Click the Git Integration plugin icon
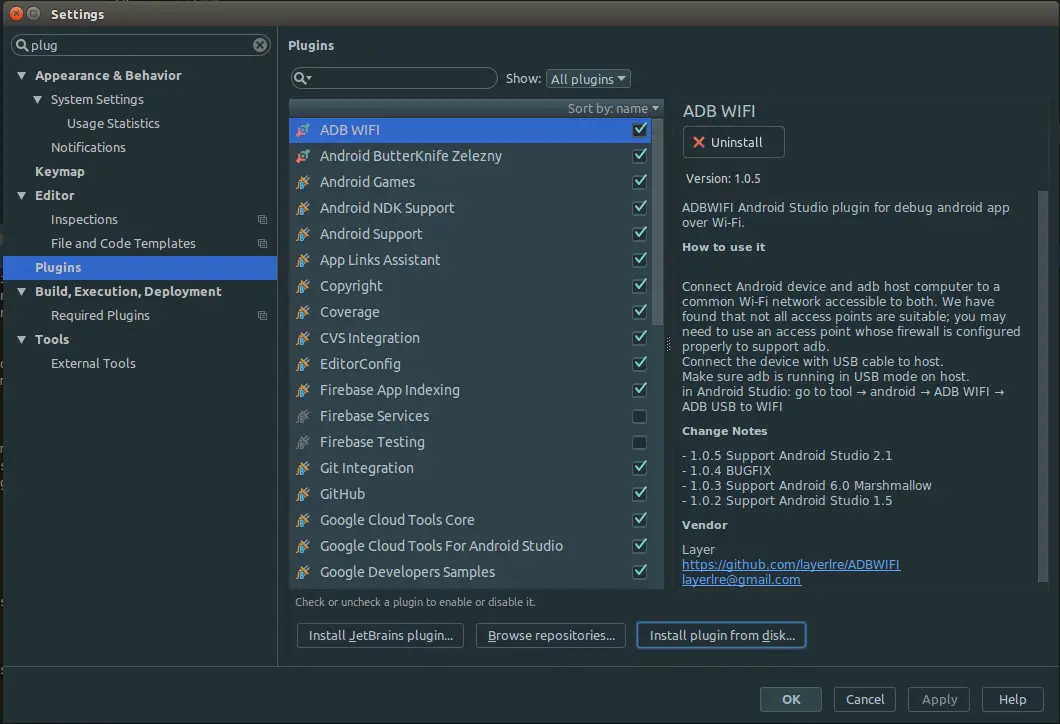The width and height of the screenshot is (1060, 724). click(x=303, y=468)
